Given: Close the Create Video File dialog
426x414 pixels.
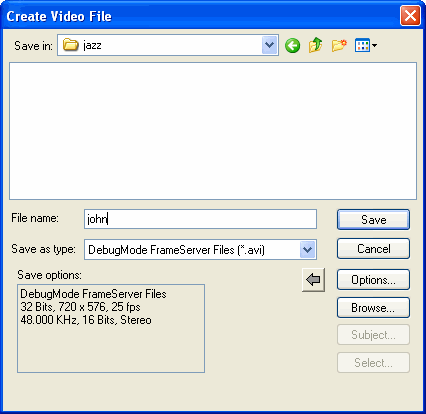Looking at the screenshot, I should [x=410, y=16].
